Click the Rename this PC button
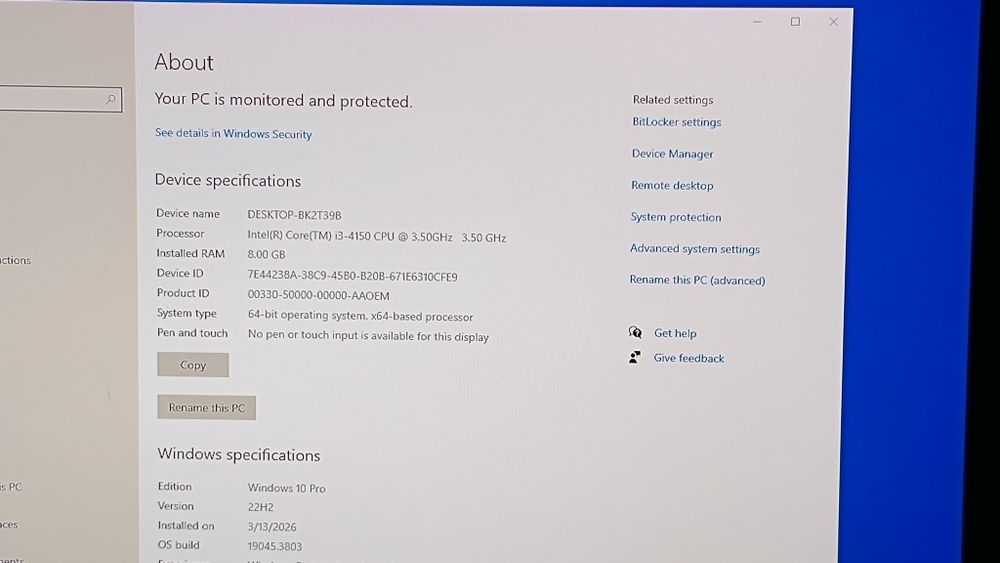The image size is (1000, 563). point(207,407)
